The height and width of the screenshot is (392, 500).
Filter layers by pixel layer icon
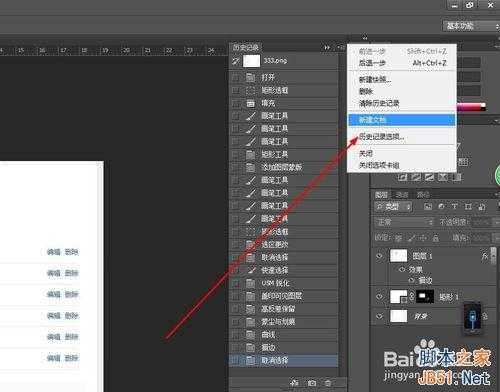[428, 207]
